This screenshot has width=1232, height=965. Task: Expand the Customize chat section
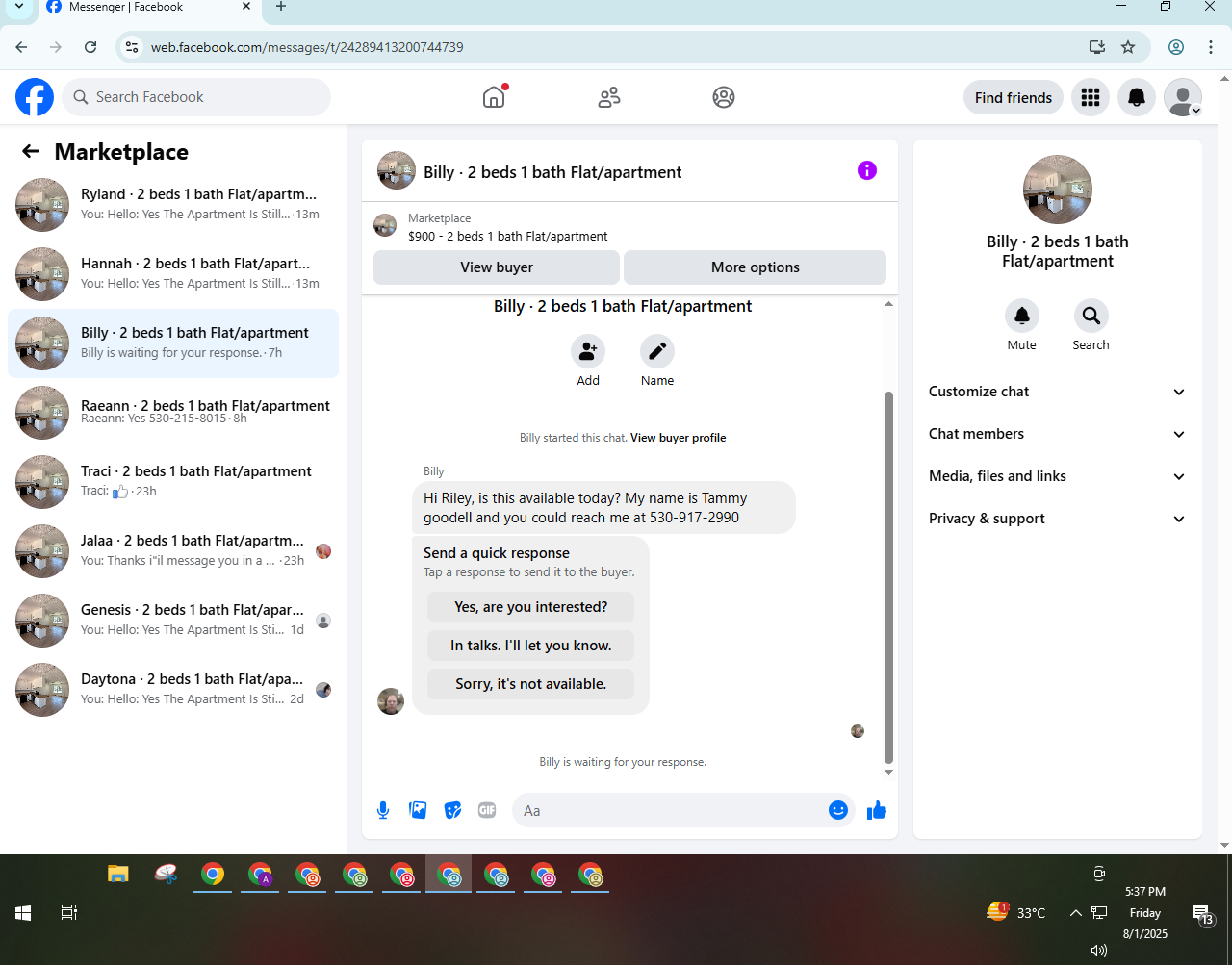point(1058,392)
